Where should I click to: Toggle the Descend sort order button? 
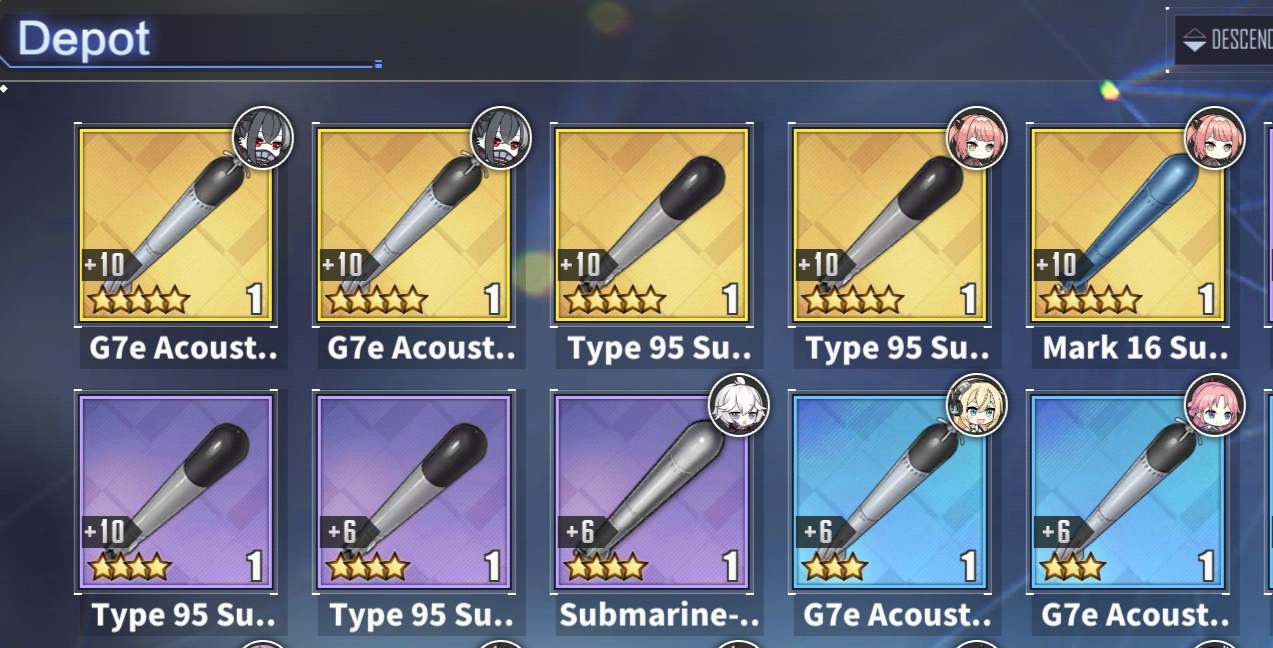click(x=1223, y=40)
